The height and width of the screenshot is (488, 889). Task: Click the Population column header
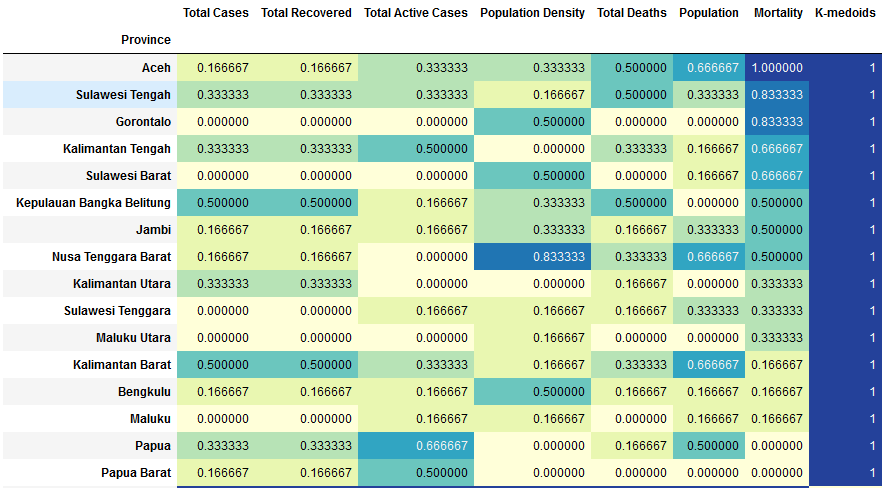709,13
